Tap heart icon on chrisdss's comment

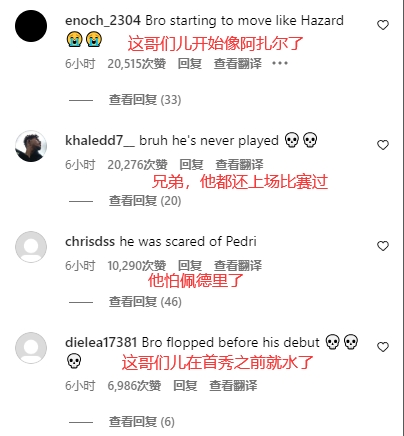pos(383,246)
